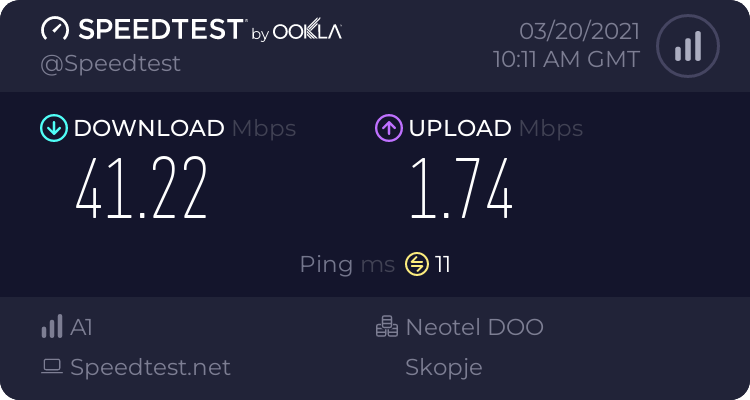The image size is (750, 400).
Task: Click the yellow ping icon
Action: tap(417, 265)
